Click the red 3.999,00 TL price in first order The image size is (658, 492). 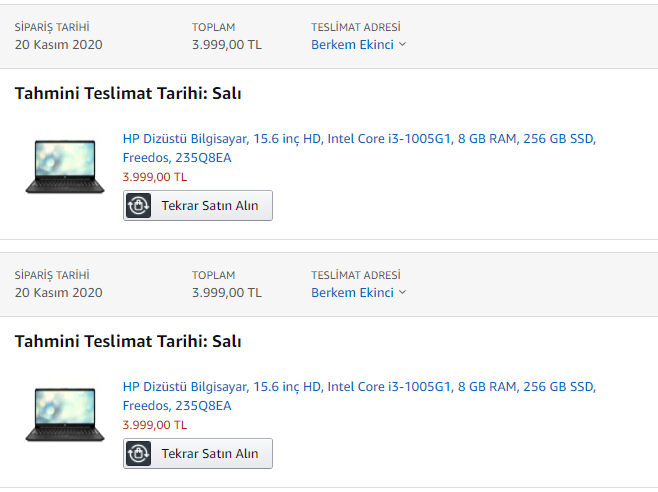coord(155,177)
